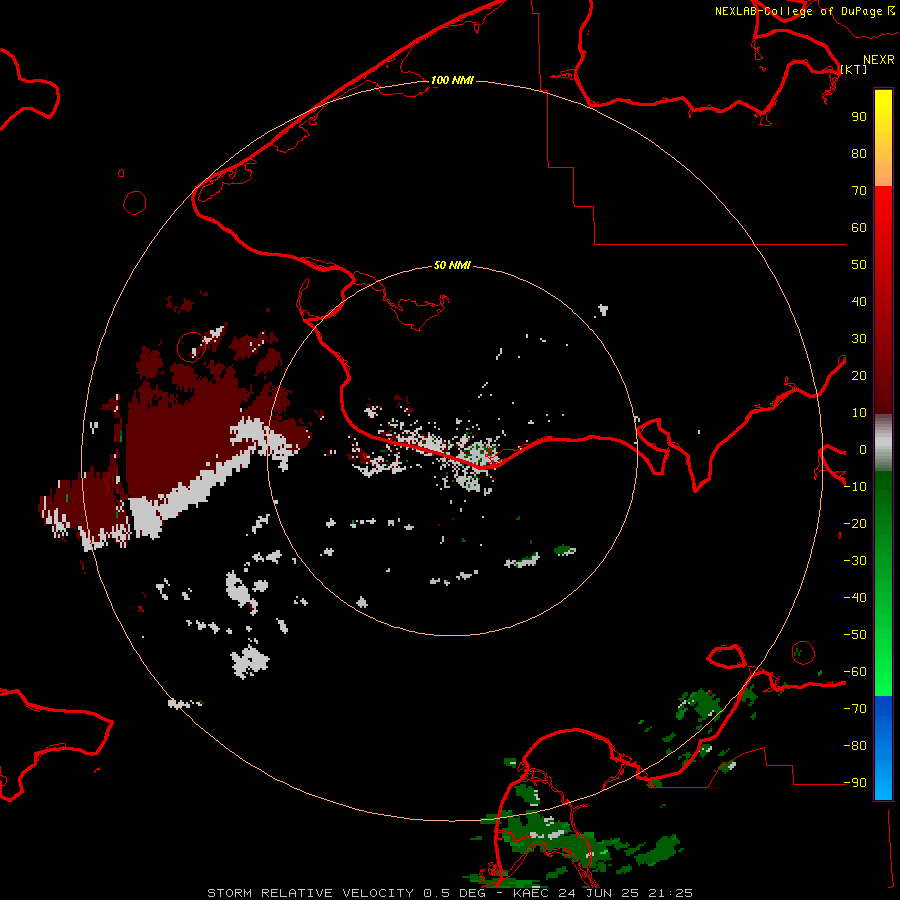Click the 60 value on velocity scale

tap(859, 227)
